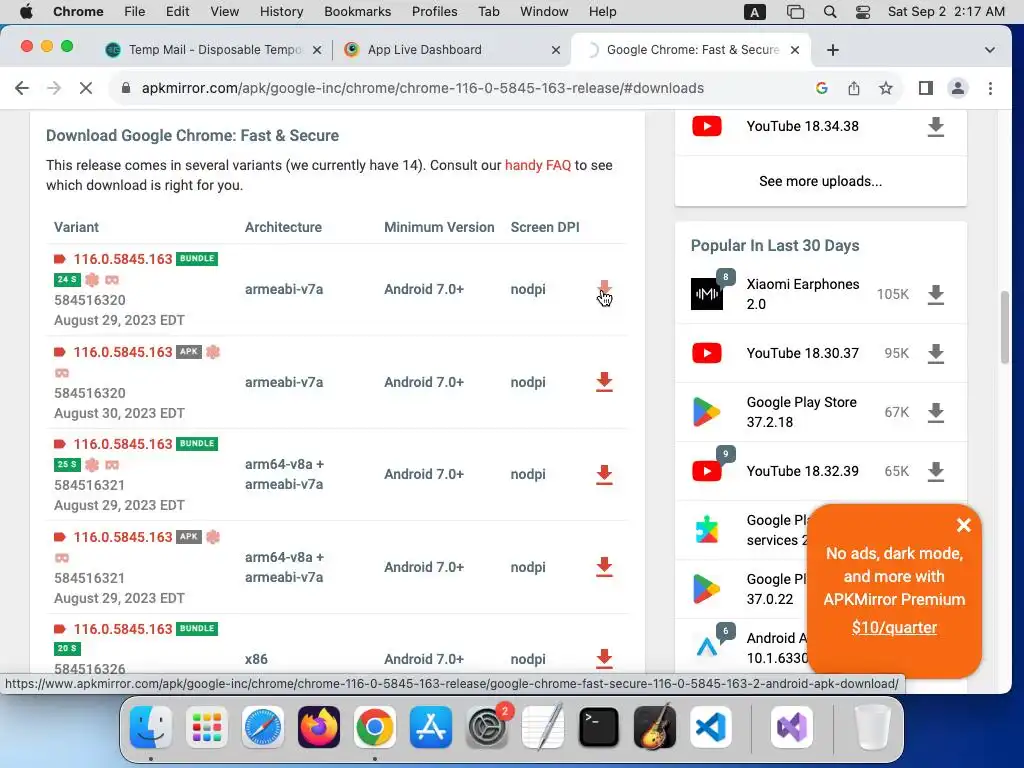Screen dimensions: 1024x768
Task: Stop loading the page
Action: point(86,88)
